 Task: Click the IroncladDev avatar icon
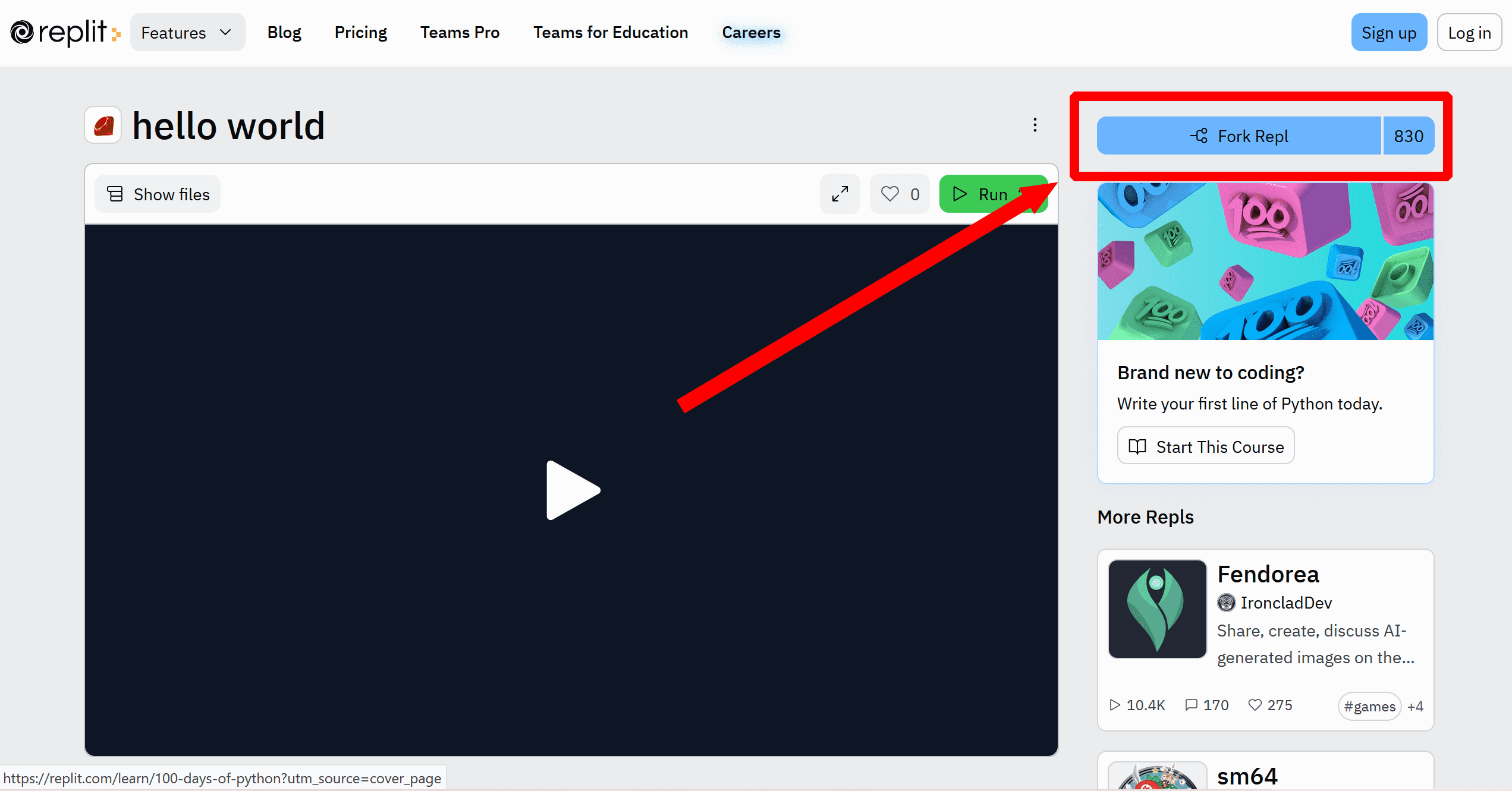[1226, 603]
